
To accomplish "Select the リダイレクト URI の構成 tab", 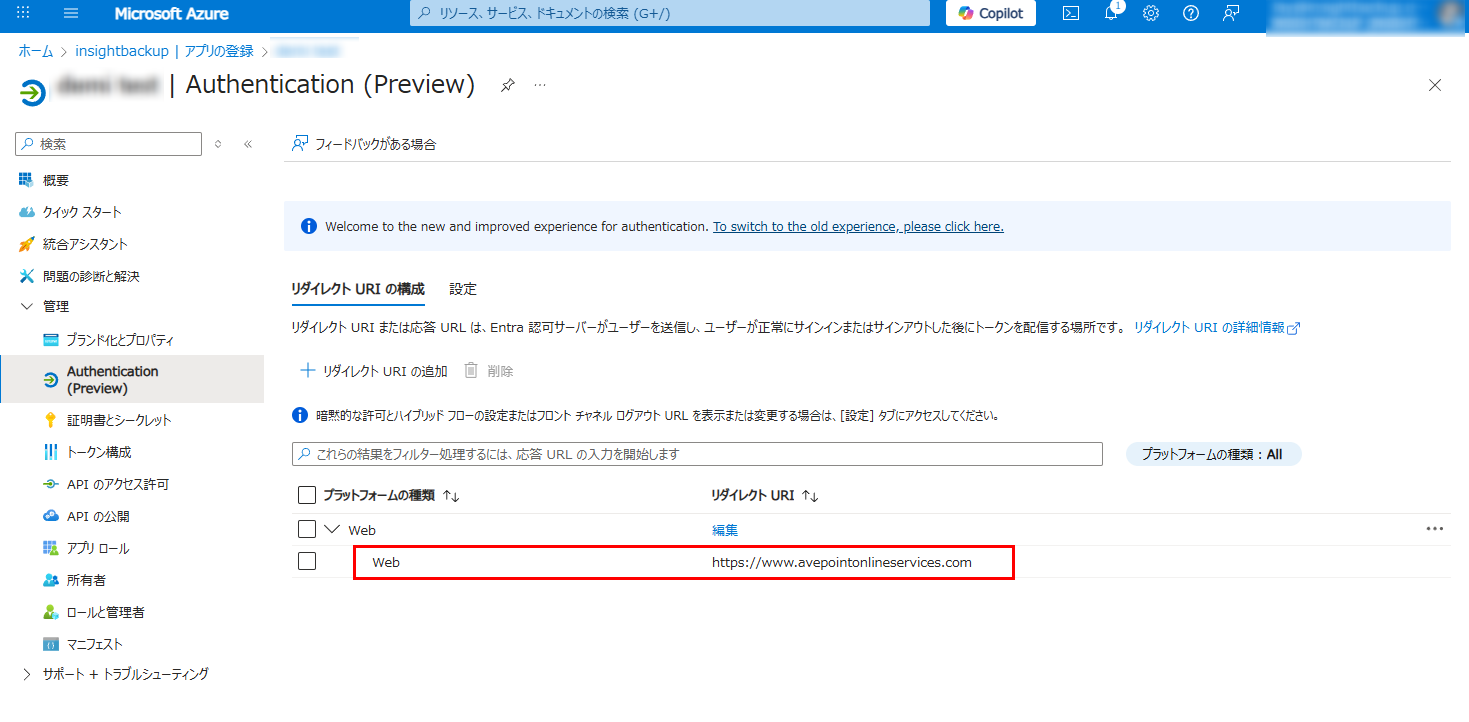I will [358, 289].
